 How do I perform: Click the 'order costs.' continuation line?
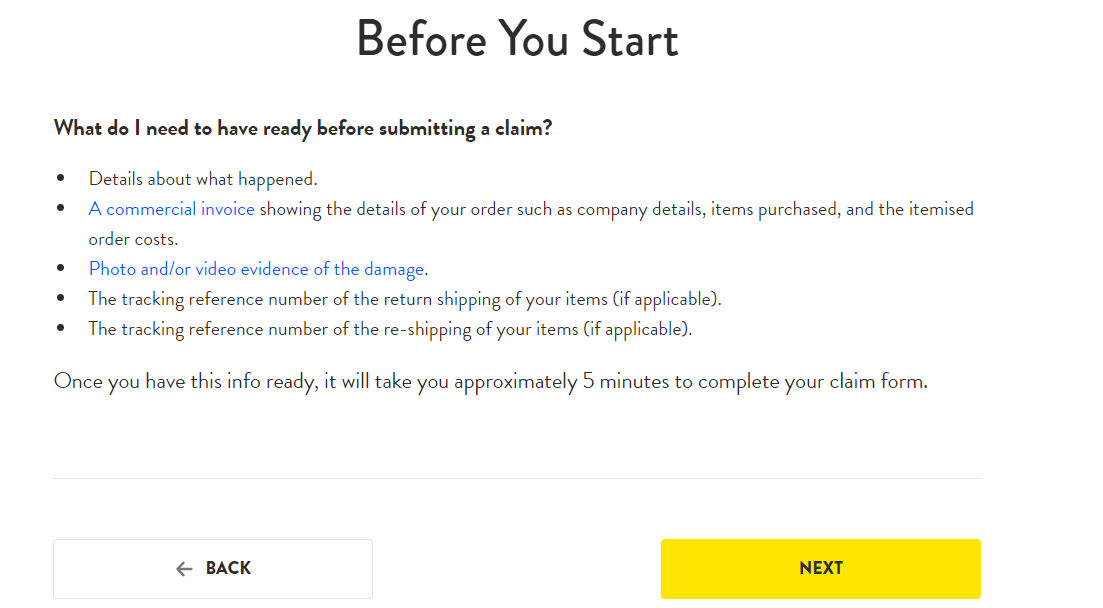pyautogui.click(x=133, y=239)
